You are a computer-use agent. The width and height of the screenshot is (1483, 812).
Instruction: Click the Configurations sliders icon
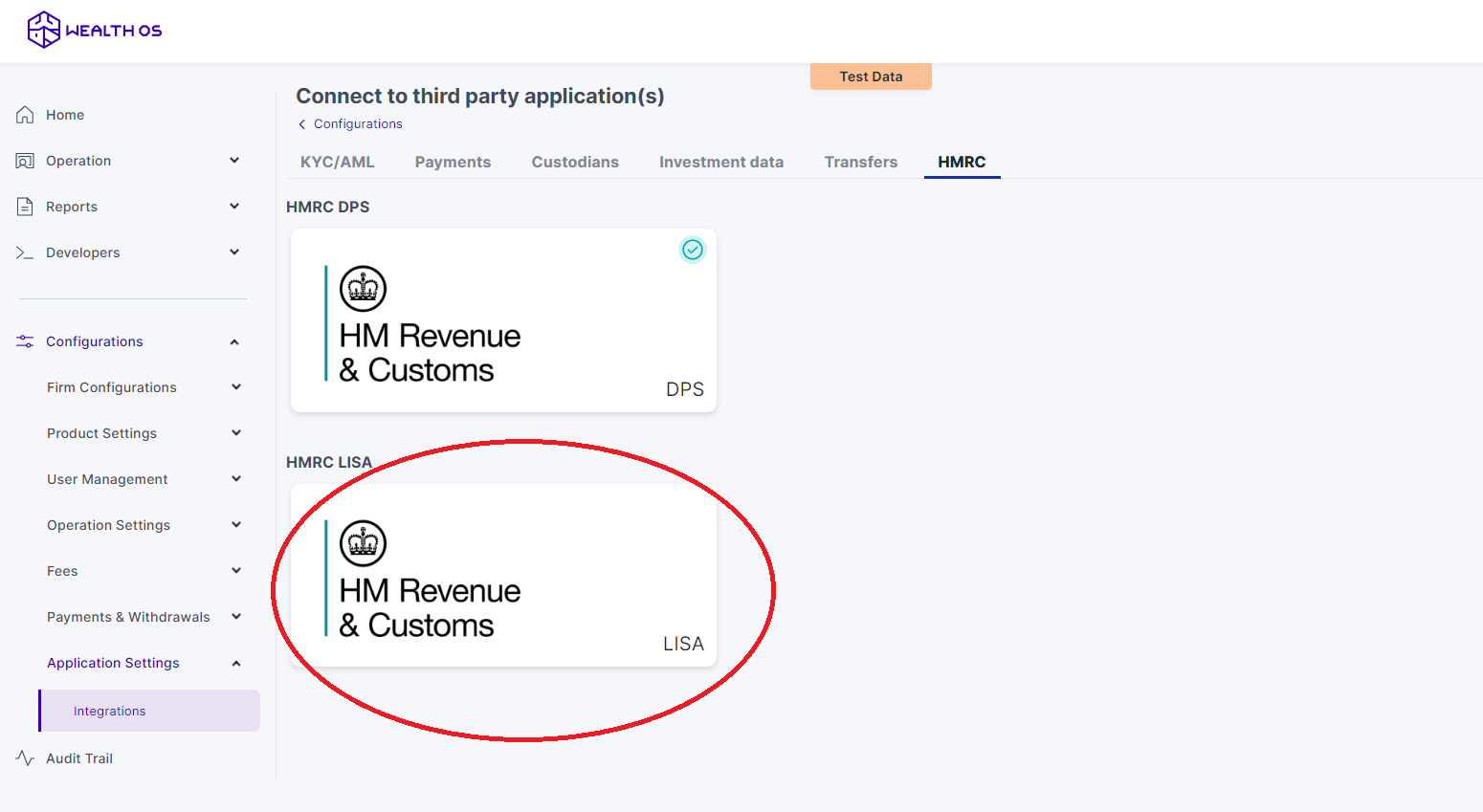pos(25,341)
